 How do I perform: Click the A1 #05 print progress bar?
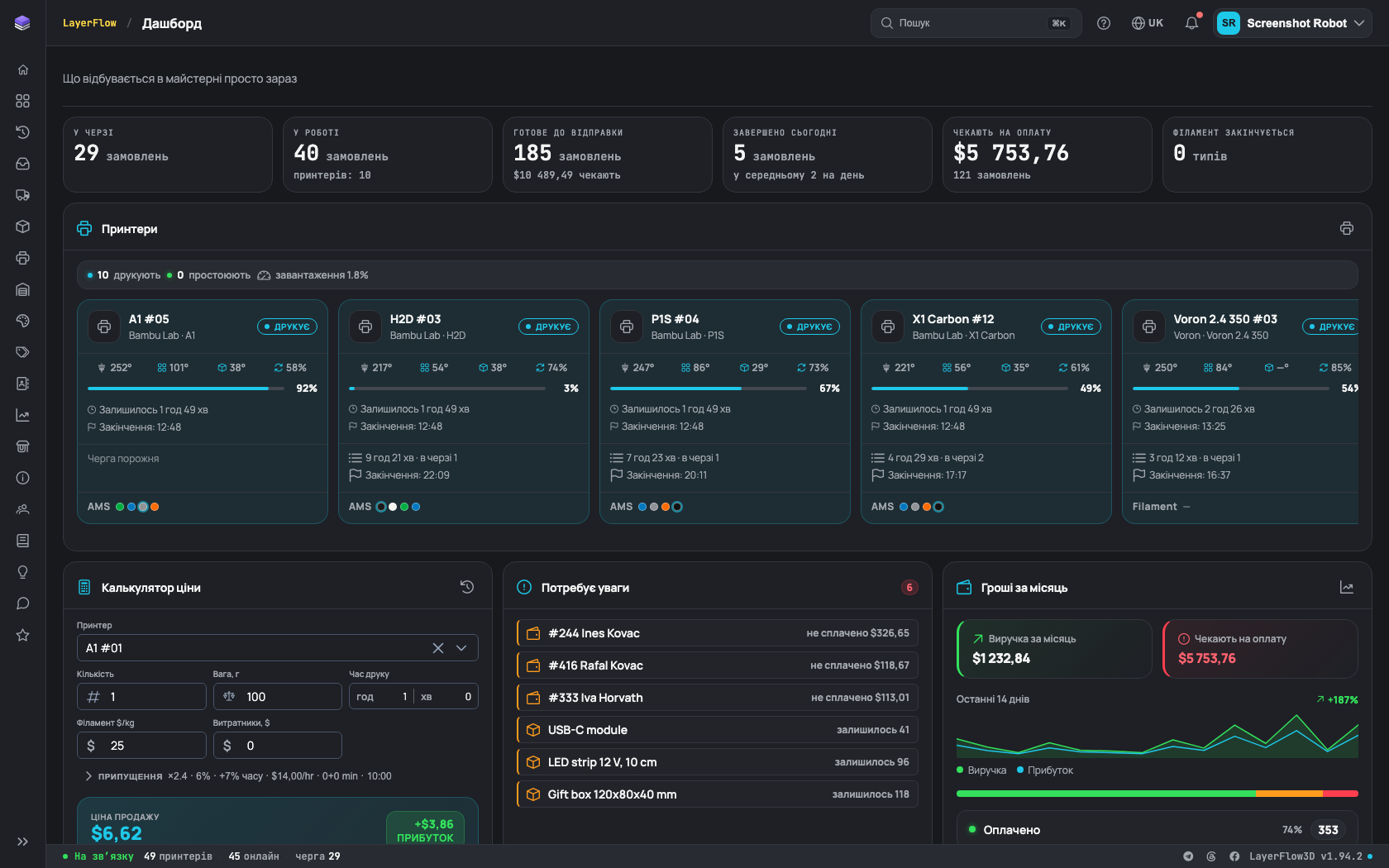click(185, 389)
